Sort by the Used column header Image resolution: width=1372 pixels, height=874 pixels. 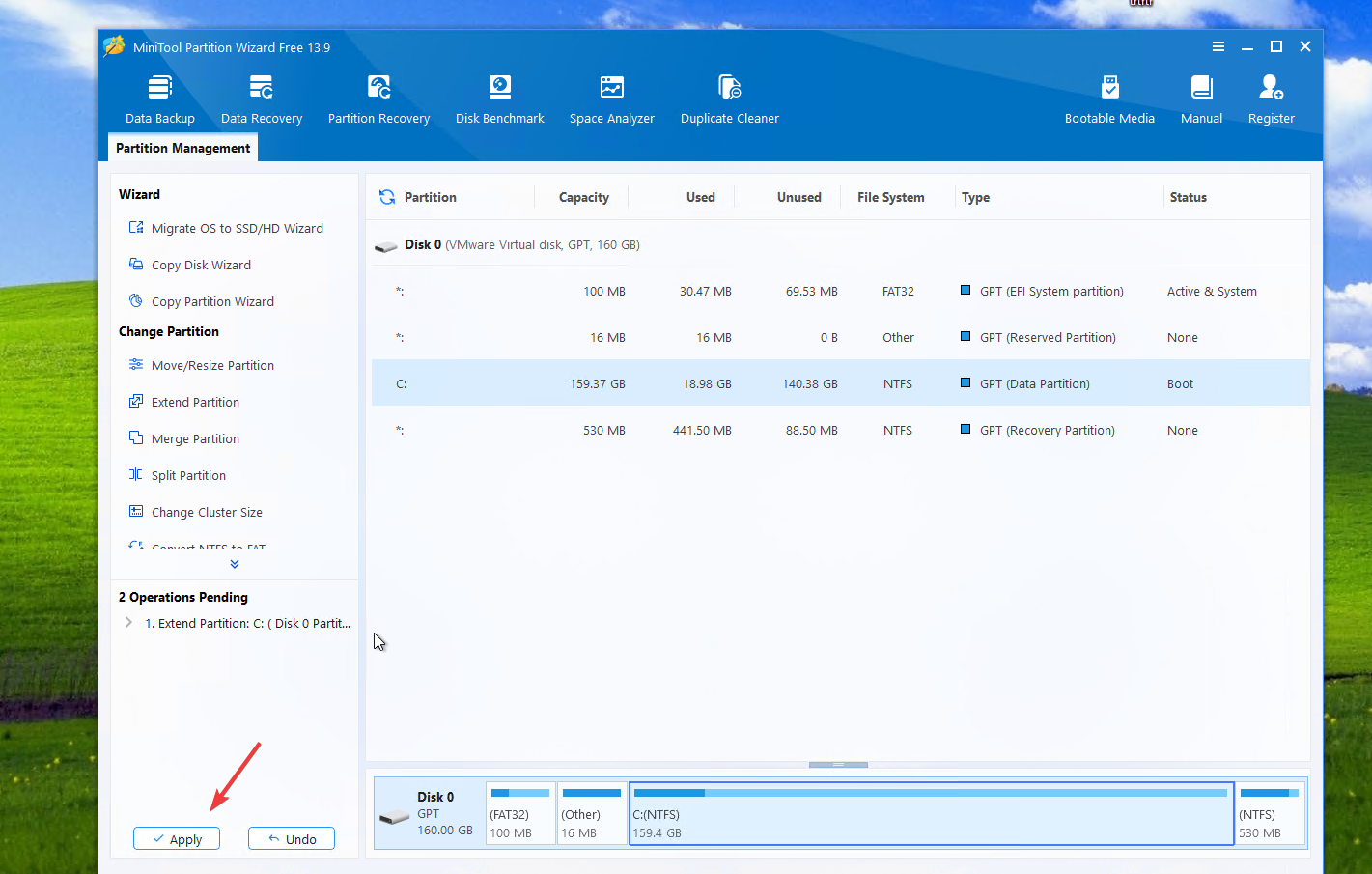701,197
